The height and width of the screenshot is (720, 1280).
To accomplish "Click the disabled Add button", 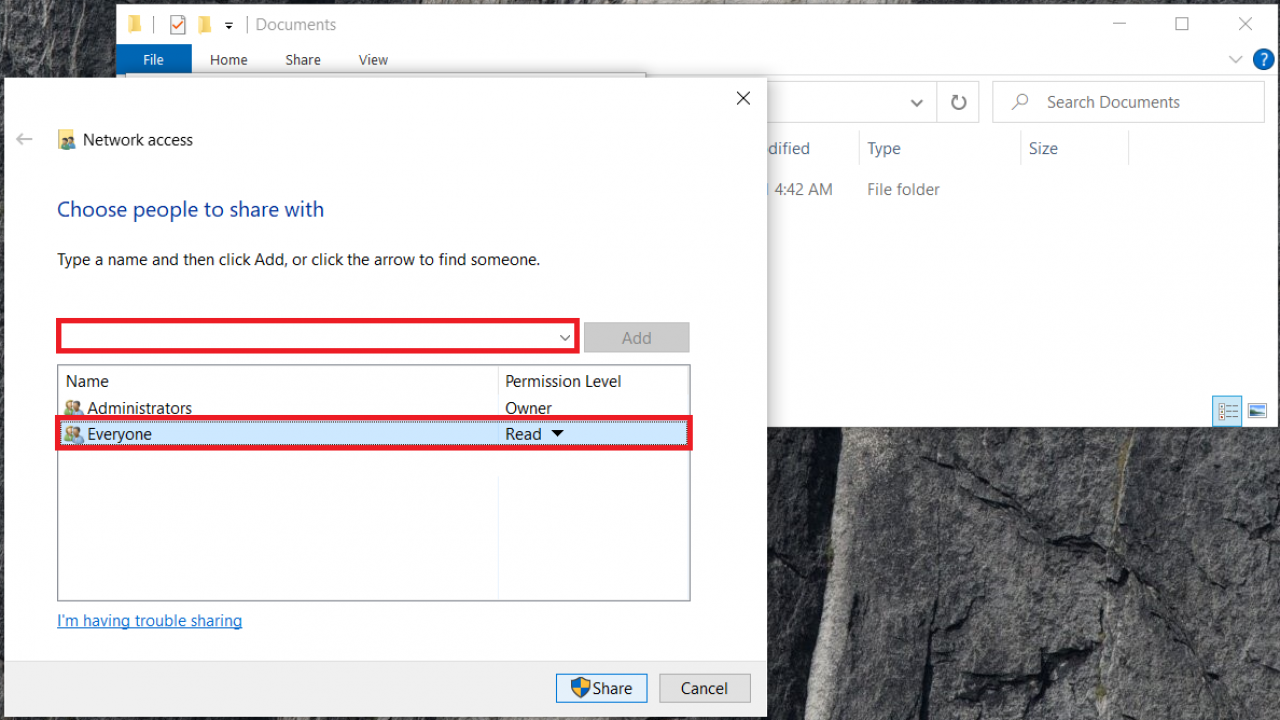I will (636, 338).
